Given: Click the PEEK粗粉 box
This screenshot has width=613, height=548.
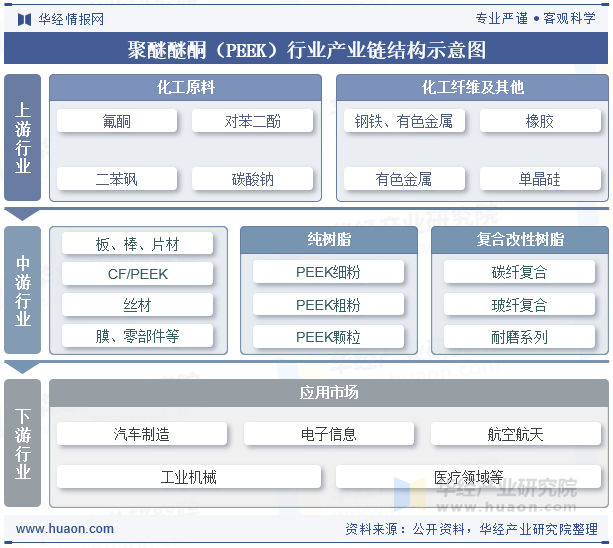Looking at the screenshot, I should [x=328, y=304].
